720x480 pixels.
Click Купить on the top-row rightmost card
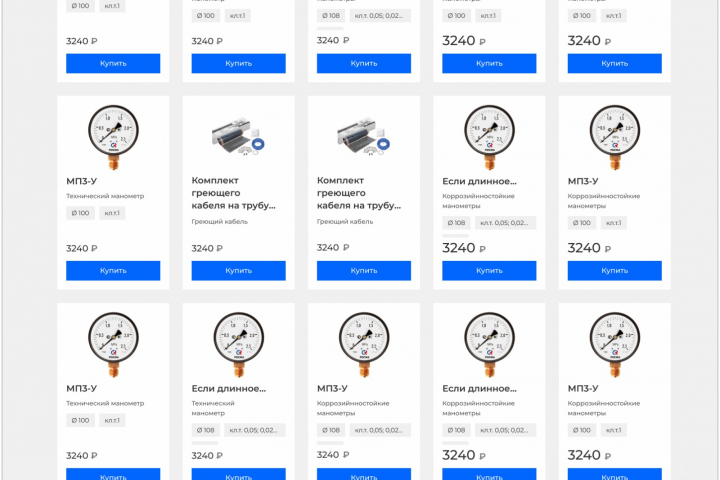(614, 63)
